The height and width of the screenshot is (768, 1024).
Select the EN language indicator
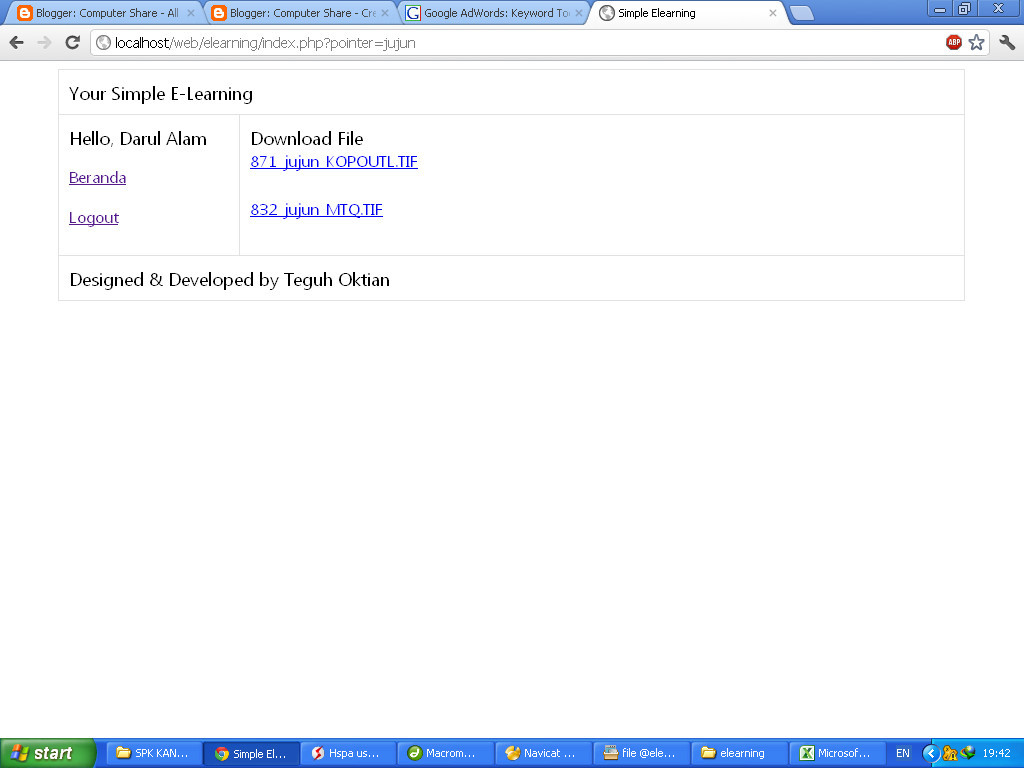point(901,753)
